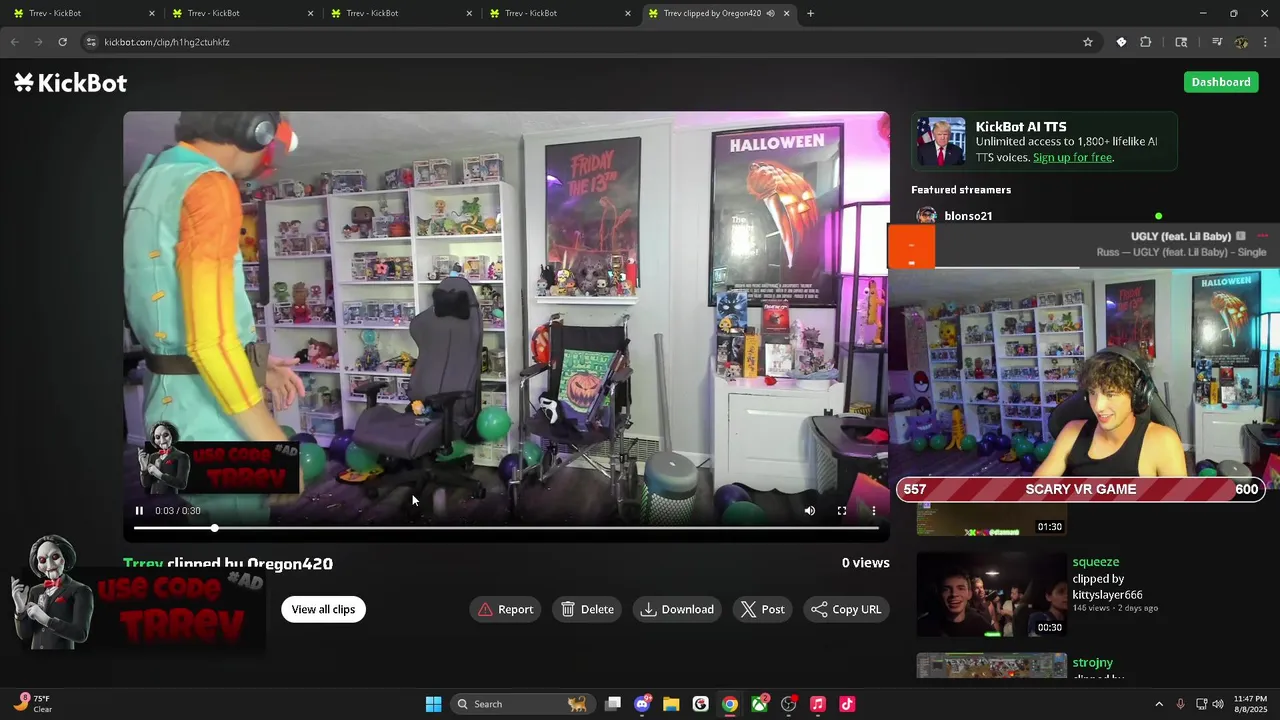Delete this clip

[587, 609]
